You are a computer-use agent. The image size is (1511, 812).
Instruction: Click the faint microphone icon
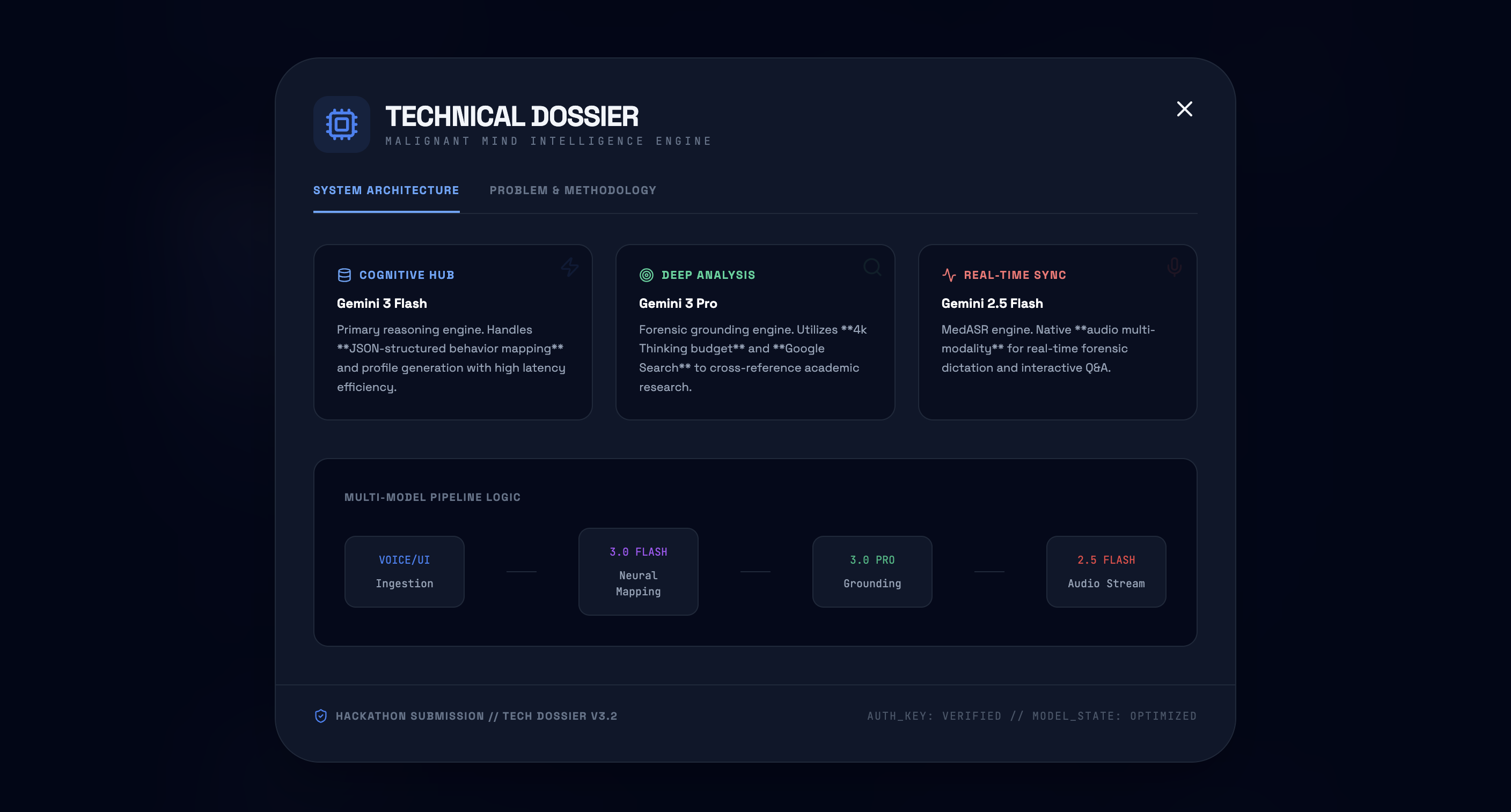1173,267
